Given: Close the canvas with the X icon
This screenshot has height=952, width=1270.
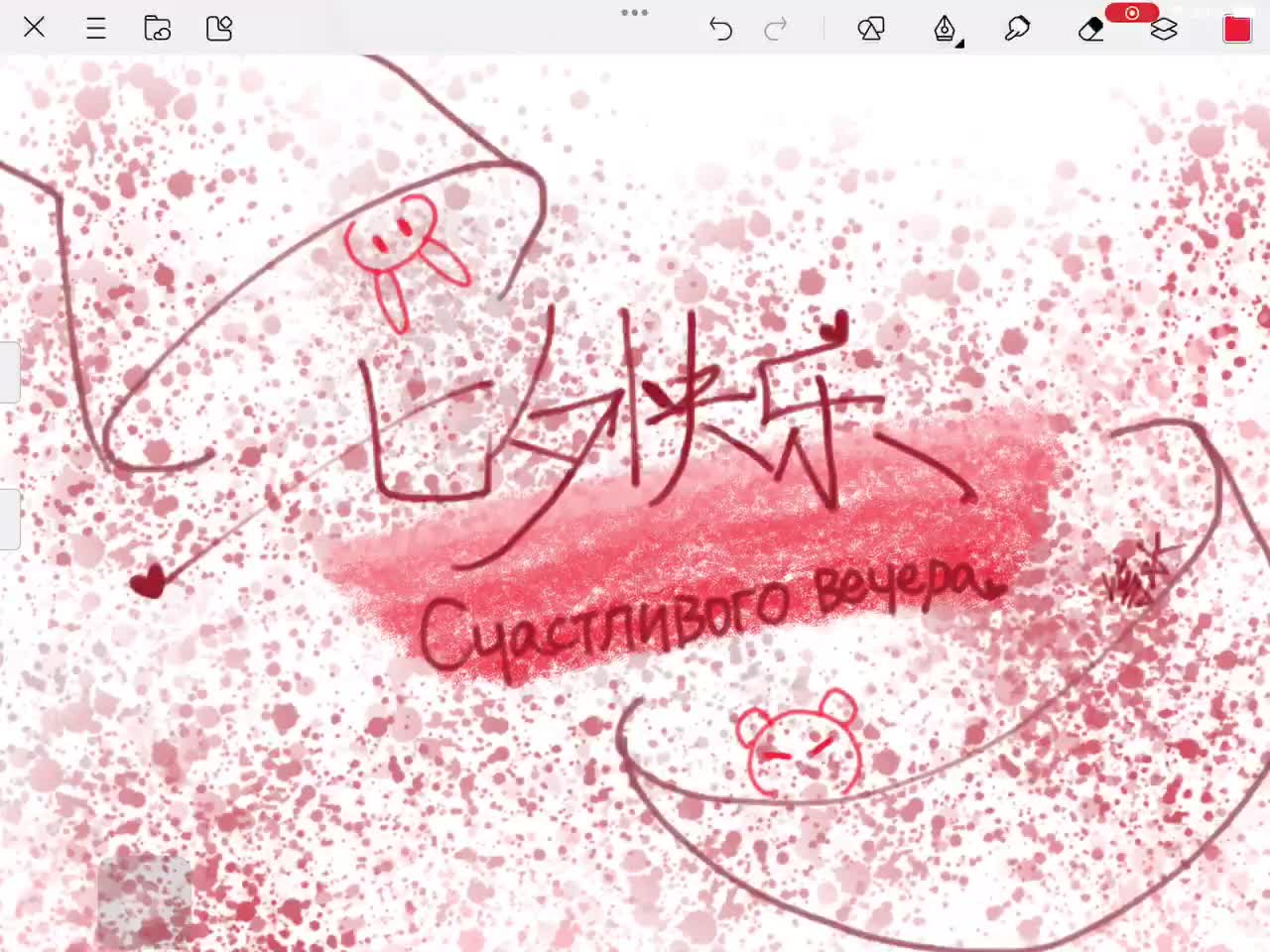Looking at the screenshot, I should pos(34,28).
